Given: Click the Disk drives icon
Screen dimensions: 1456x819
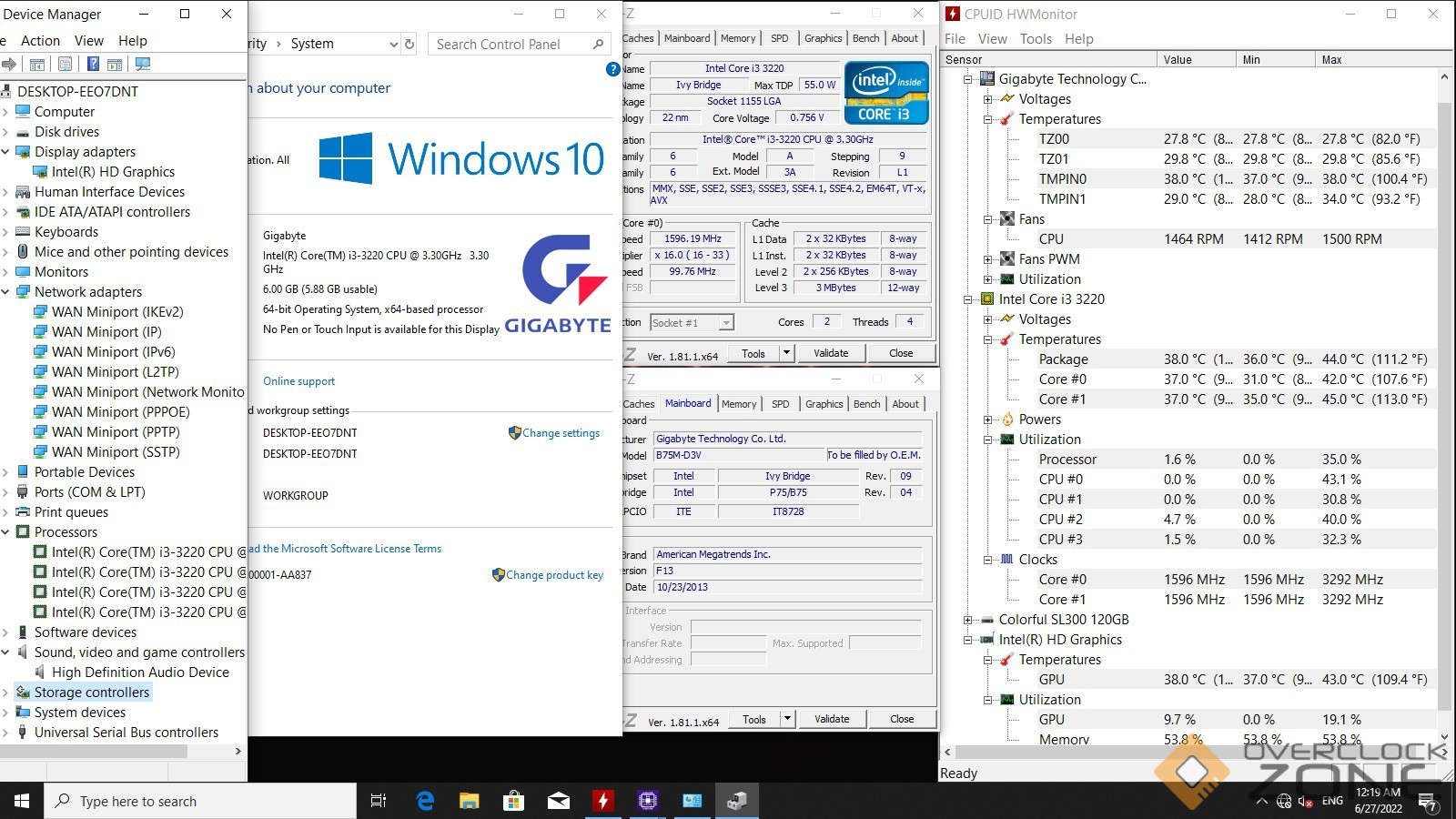Looking at the screenshot, I should pos(24,132).
